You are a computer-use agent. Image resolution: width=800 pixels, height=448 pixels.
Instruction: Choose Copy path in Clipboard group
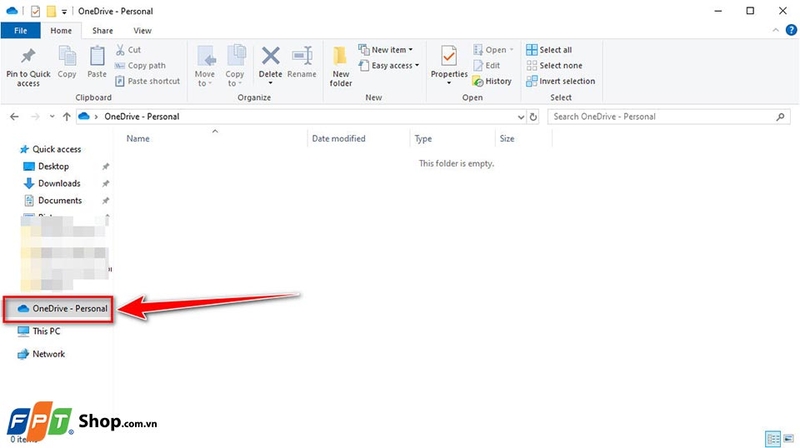140,65
